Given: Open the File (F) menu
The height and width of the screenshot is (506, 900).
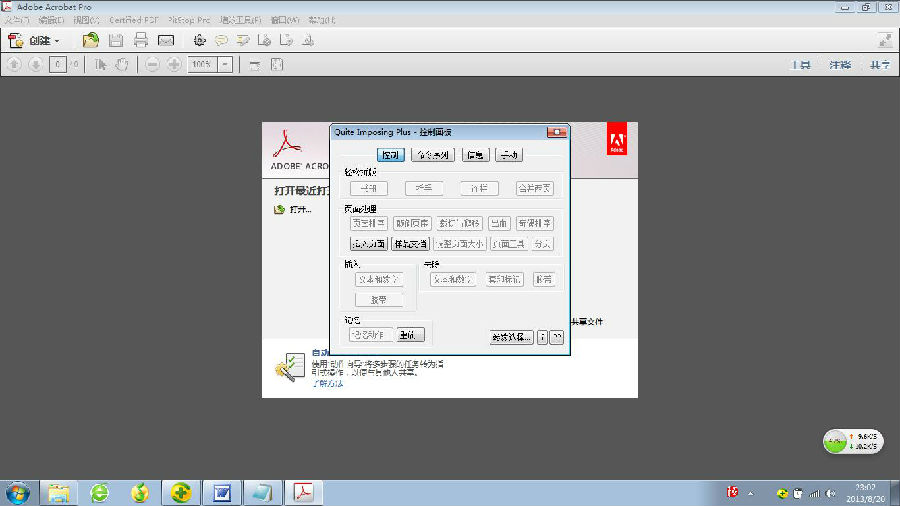Looking at the screenshot, I should 17,20.
